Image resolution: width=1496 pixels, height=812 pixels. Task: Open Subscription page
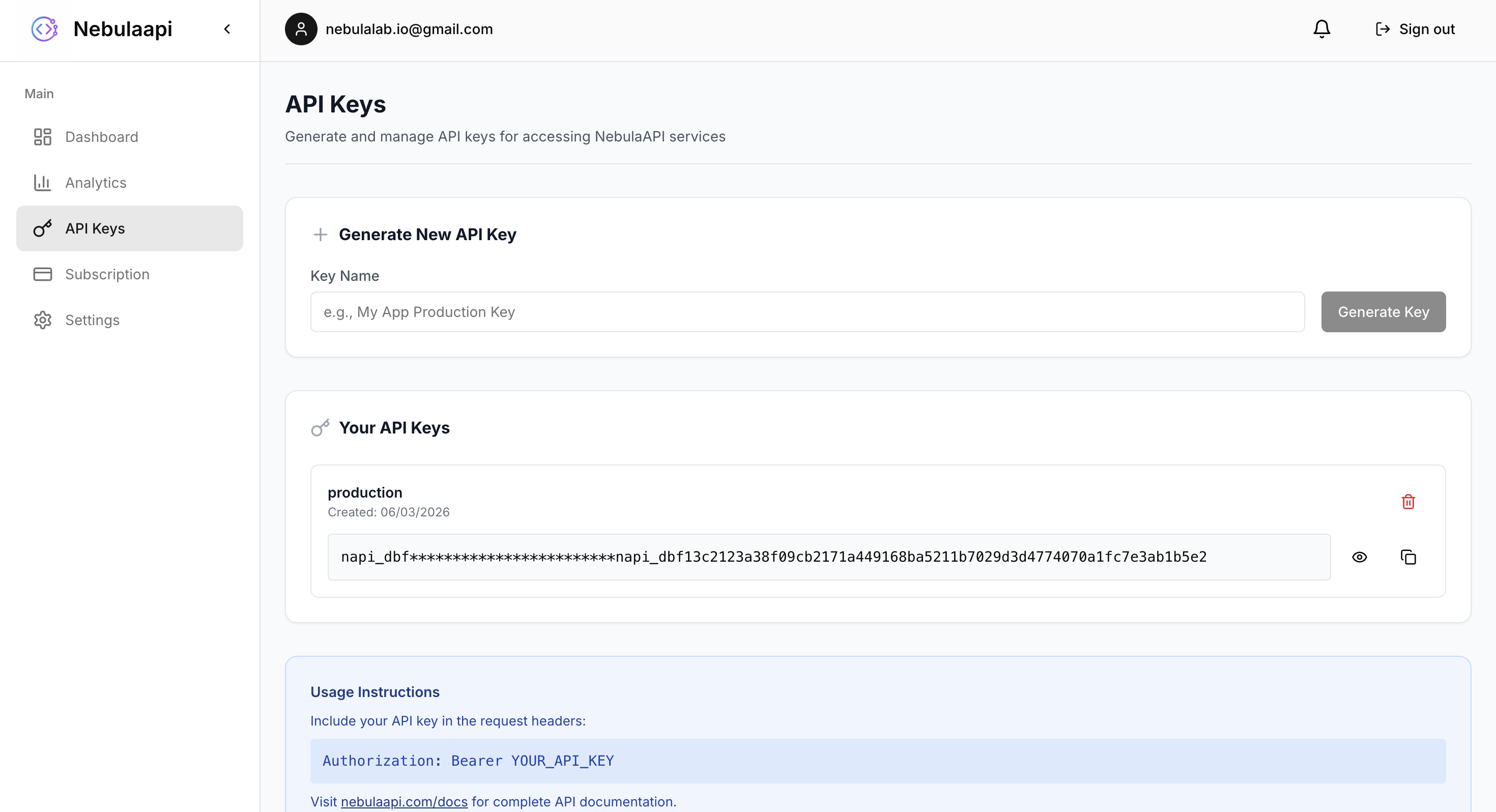107,274
